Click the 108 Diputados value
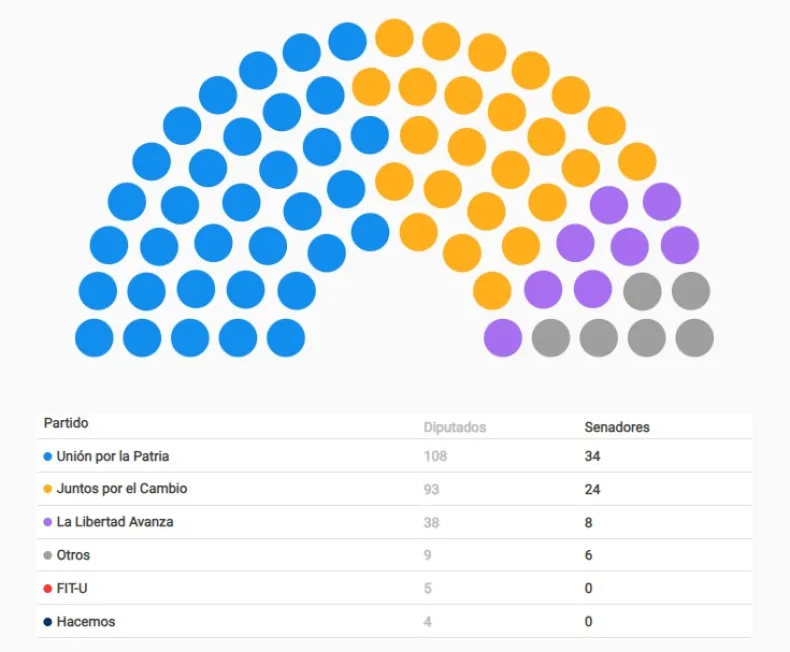Screen dimensions: 790x652 click(435, 457)
